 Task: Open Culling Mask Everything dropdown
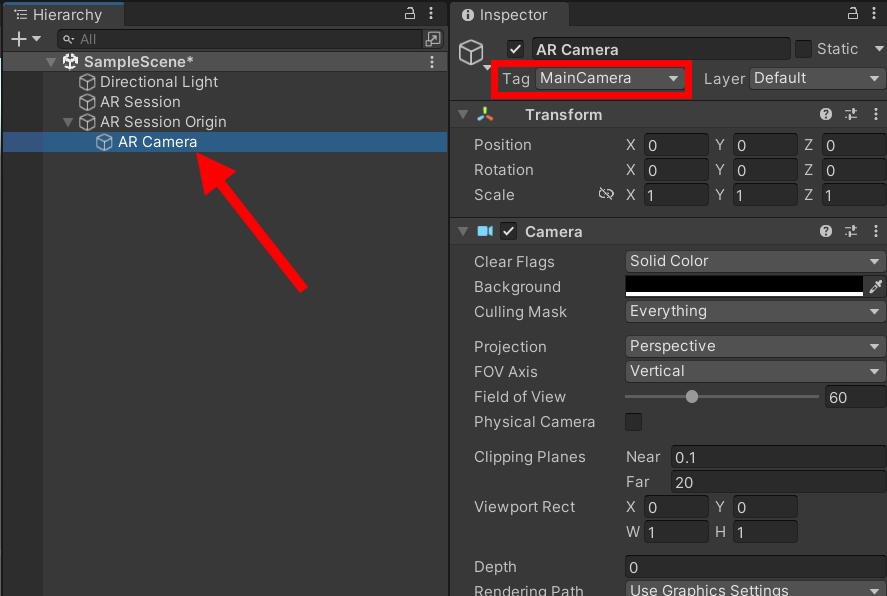pyautogui.click(x=755, y=311)
